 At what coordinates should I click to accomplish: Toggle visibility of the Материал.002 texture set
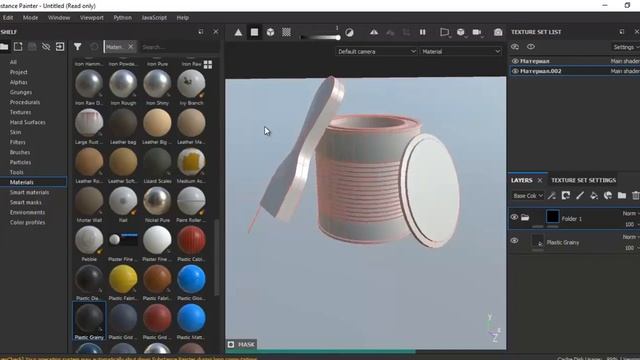click(515, 71)
